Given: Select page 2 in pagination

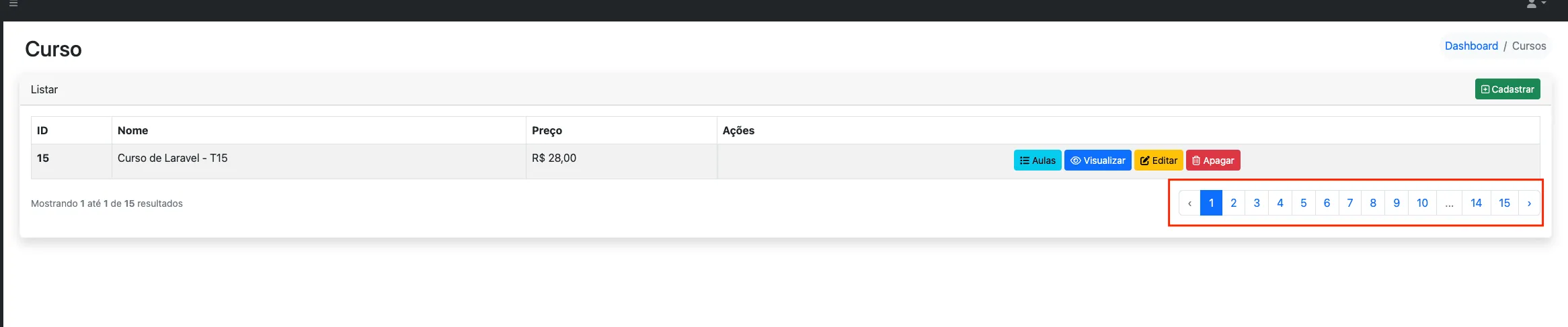Looking at the screenshot, I should click(x=1234, y=203).
